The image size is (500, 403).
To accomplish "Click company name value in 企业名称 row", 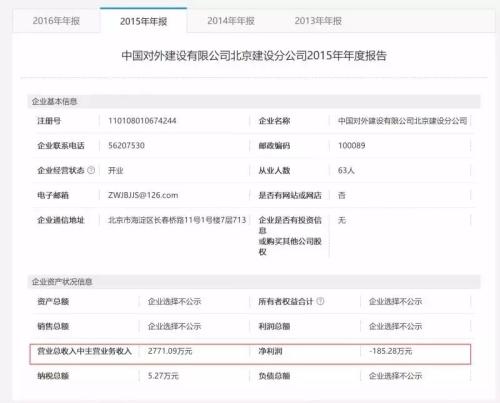I will (402, 121).
